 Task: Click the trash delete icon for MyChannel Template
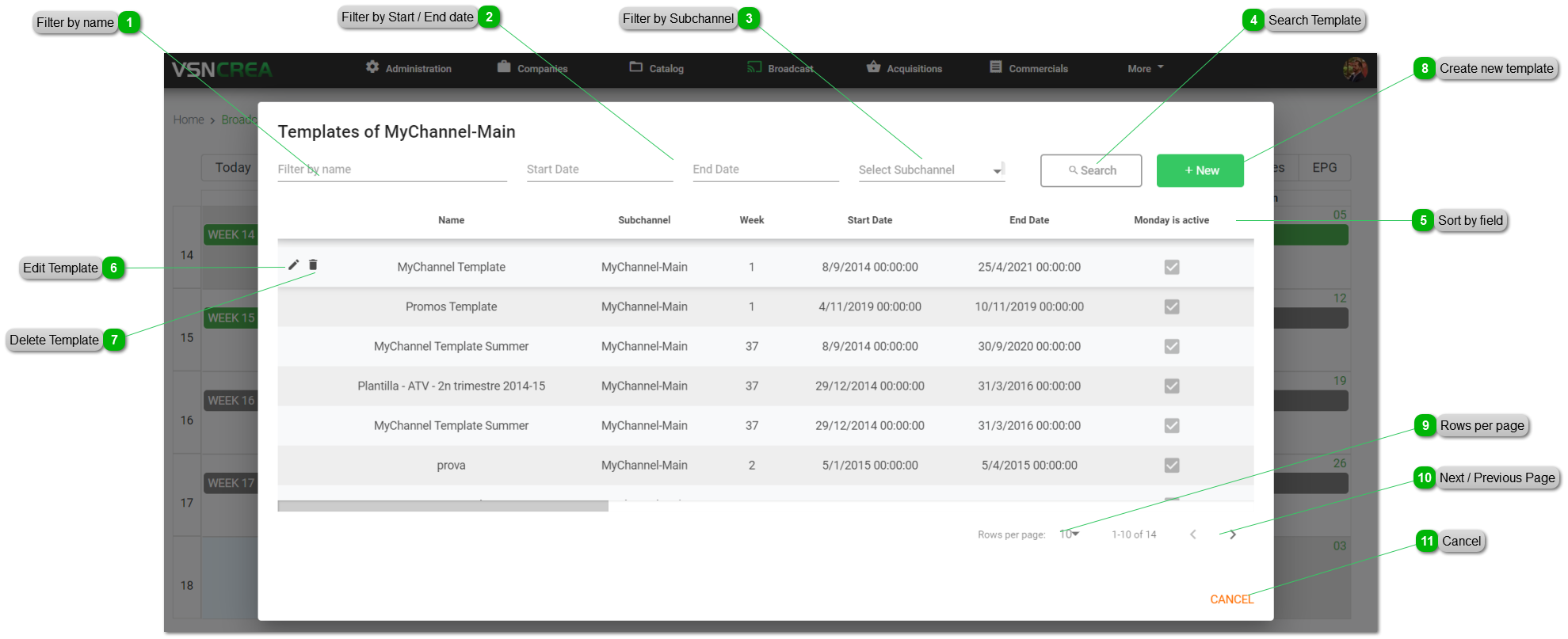tap(313, 264)
